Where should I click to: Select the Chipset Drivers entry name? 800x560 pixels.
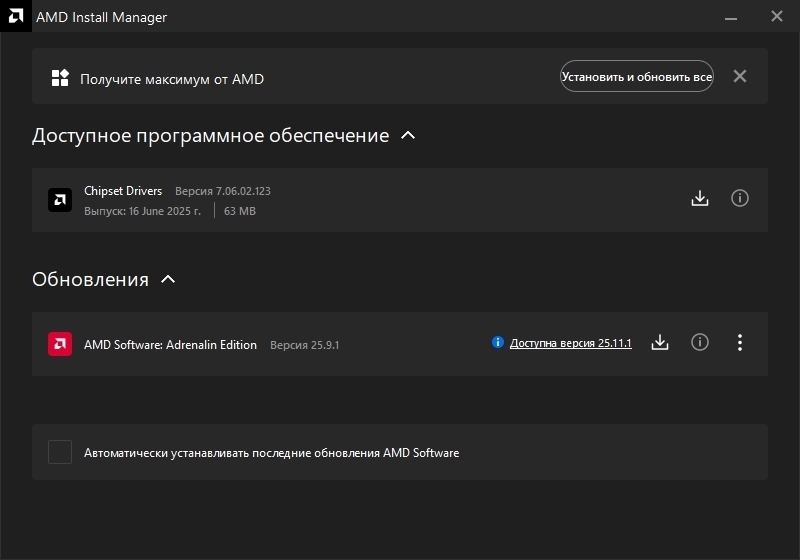[123, 191]
